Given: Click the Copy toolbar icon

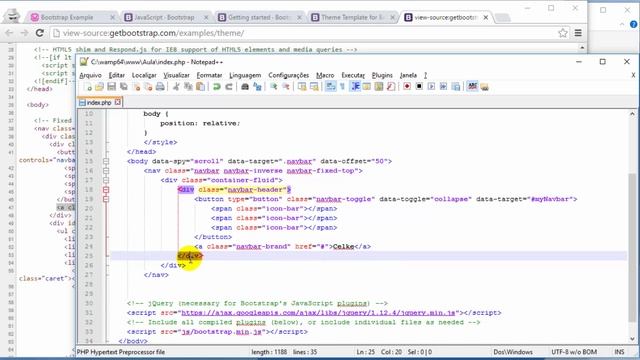Looking at the screenshot, I should tap(188, 87).
